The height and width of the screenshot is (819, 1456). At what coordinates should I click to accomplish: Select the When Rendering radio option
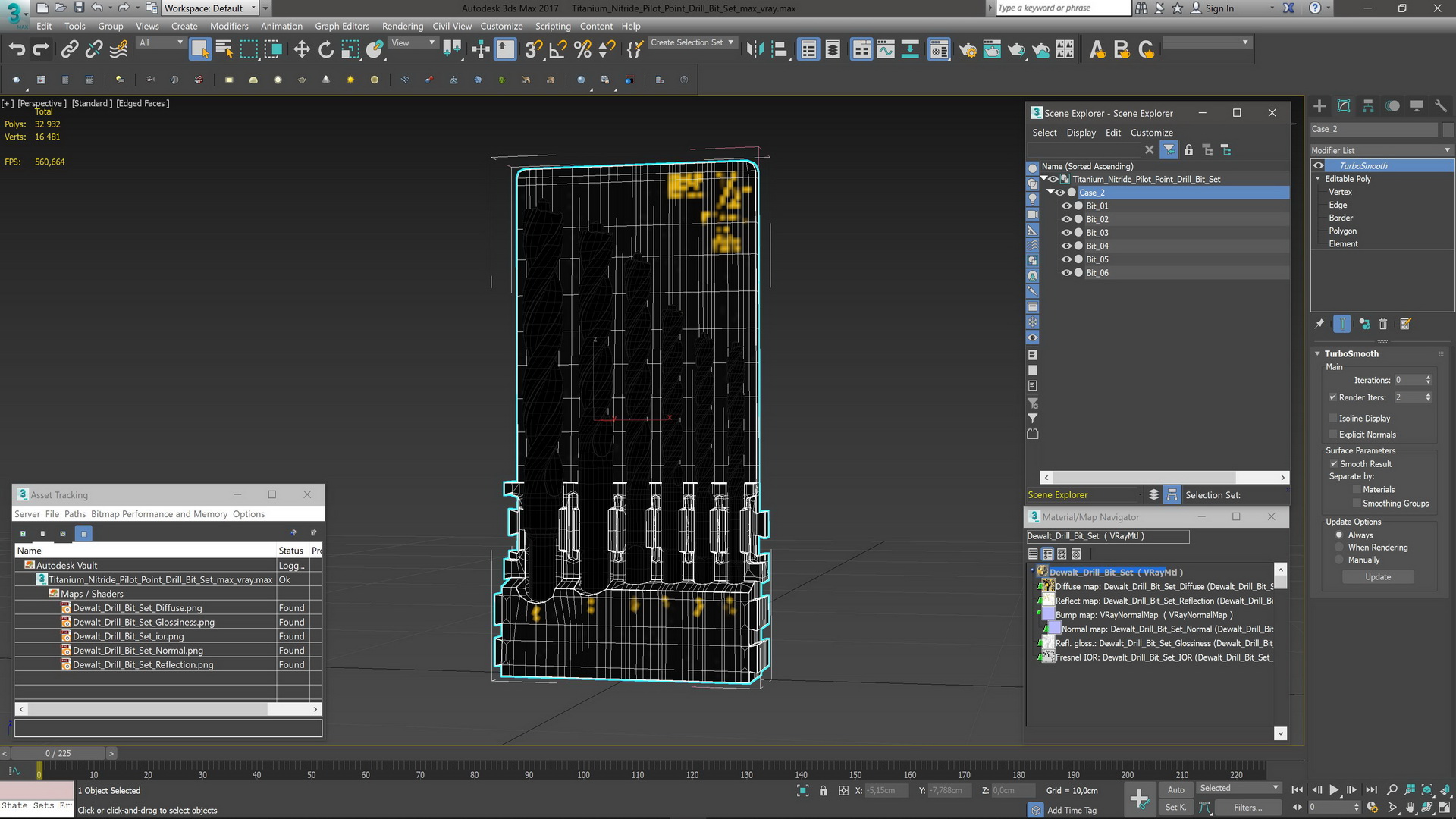tap(1339, 548)
